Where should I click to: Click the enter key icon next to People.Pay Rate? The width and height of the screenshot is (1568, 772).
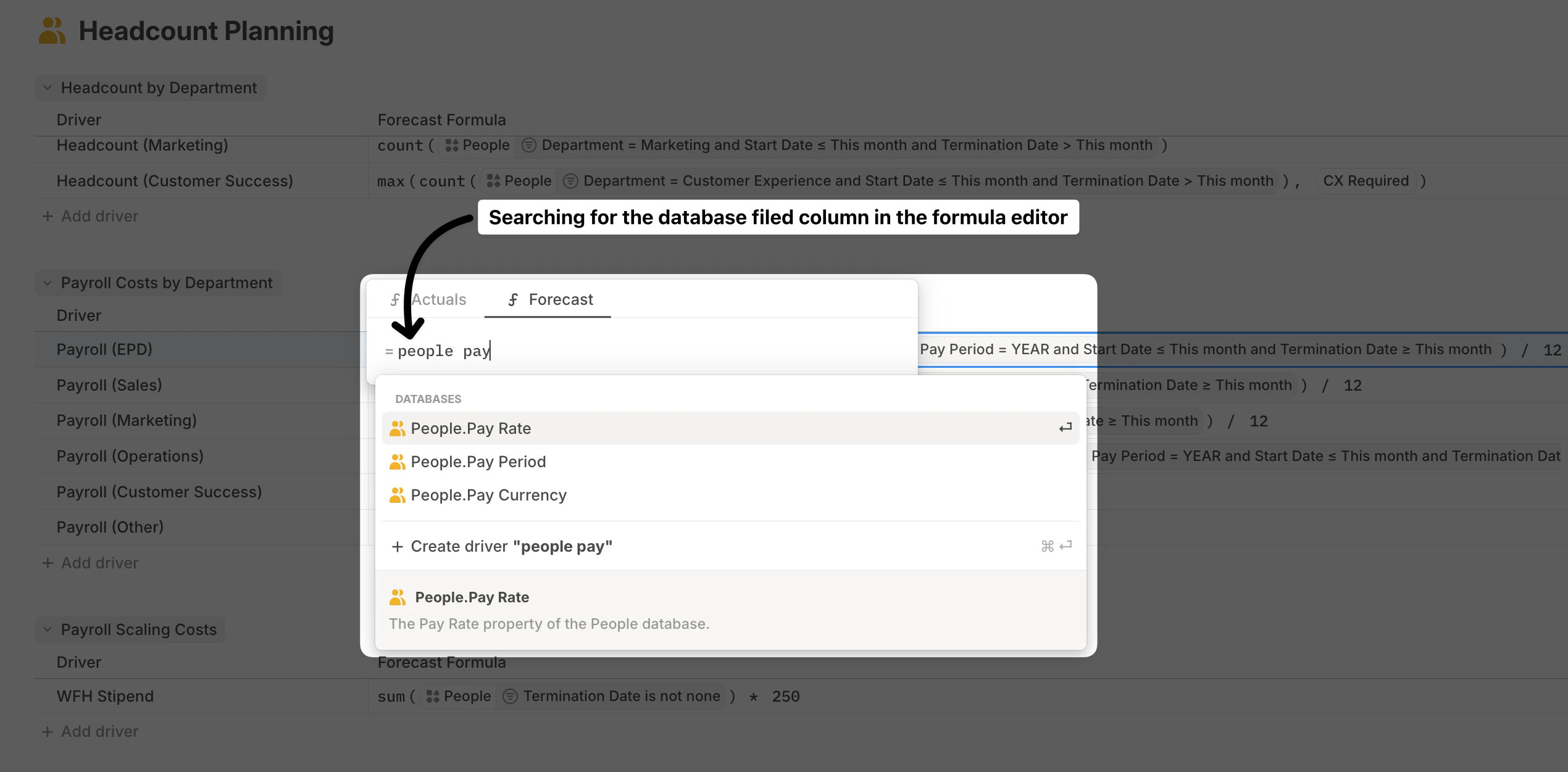(1064, 428)
